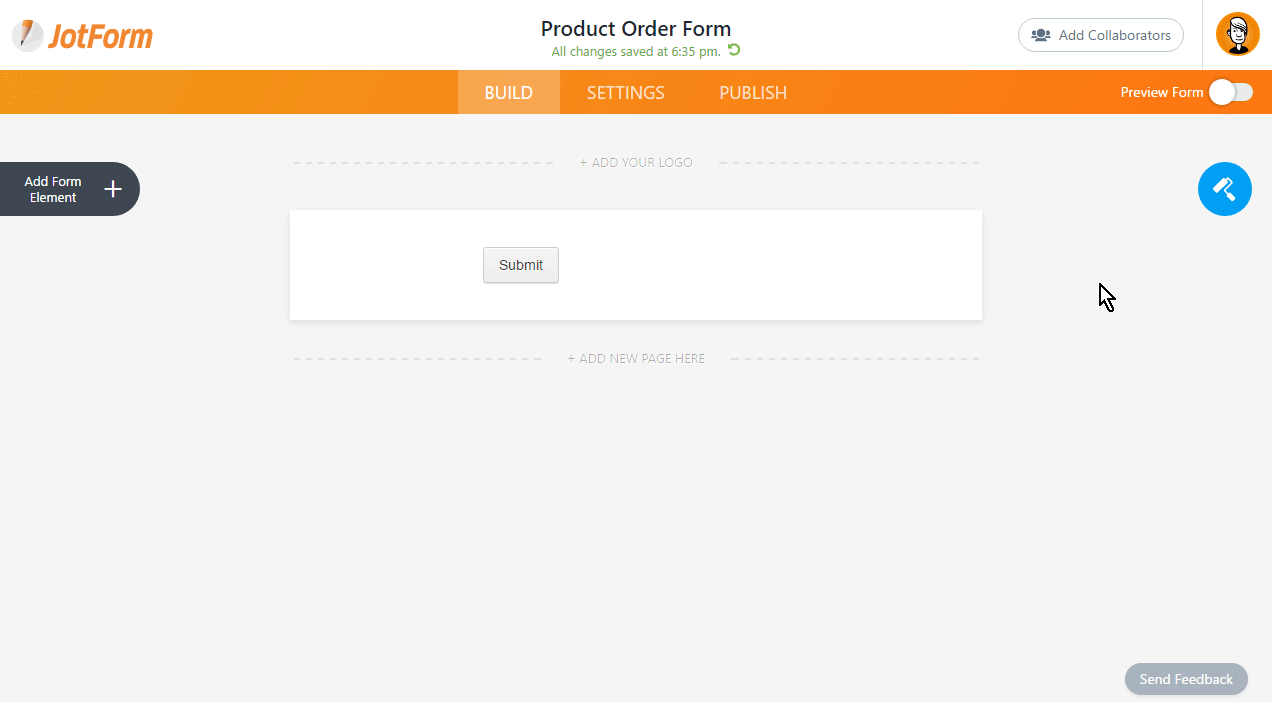Select the Product Order Form title text
Screen dimensions: 1272x702
pos(636,28)
